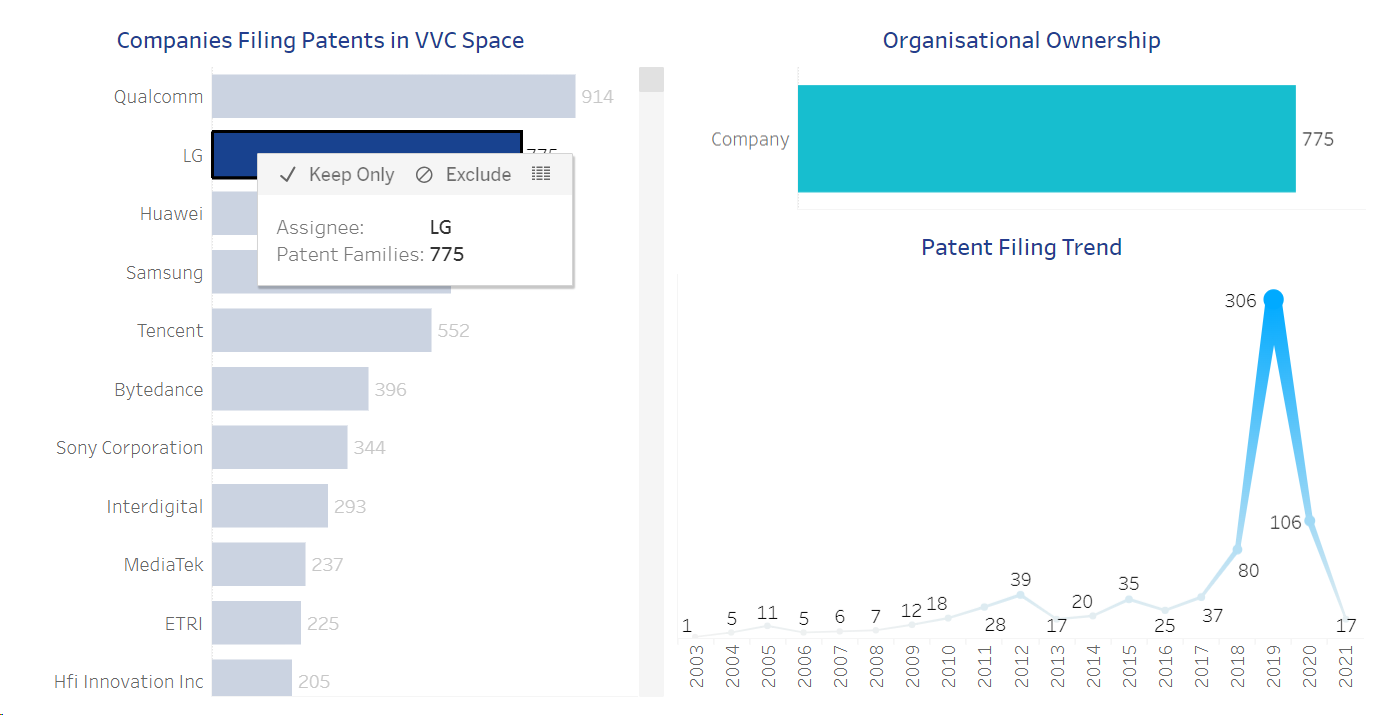Select the MediaTek bar

click(x=258, y=564)
